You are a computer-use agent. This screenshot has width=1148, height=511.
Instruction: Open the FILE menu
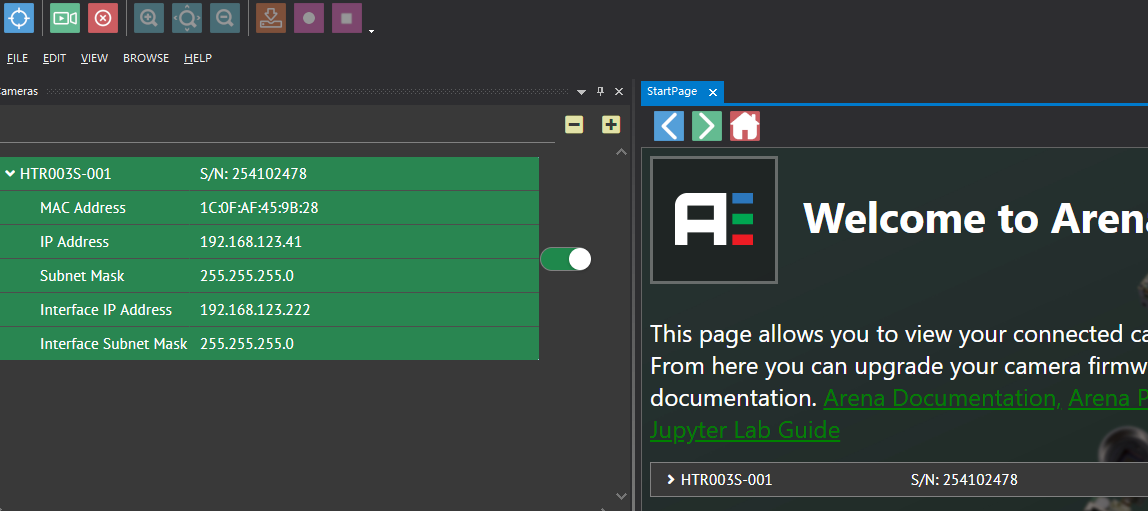point(18,58)
